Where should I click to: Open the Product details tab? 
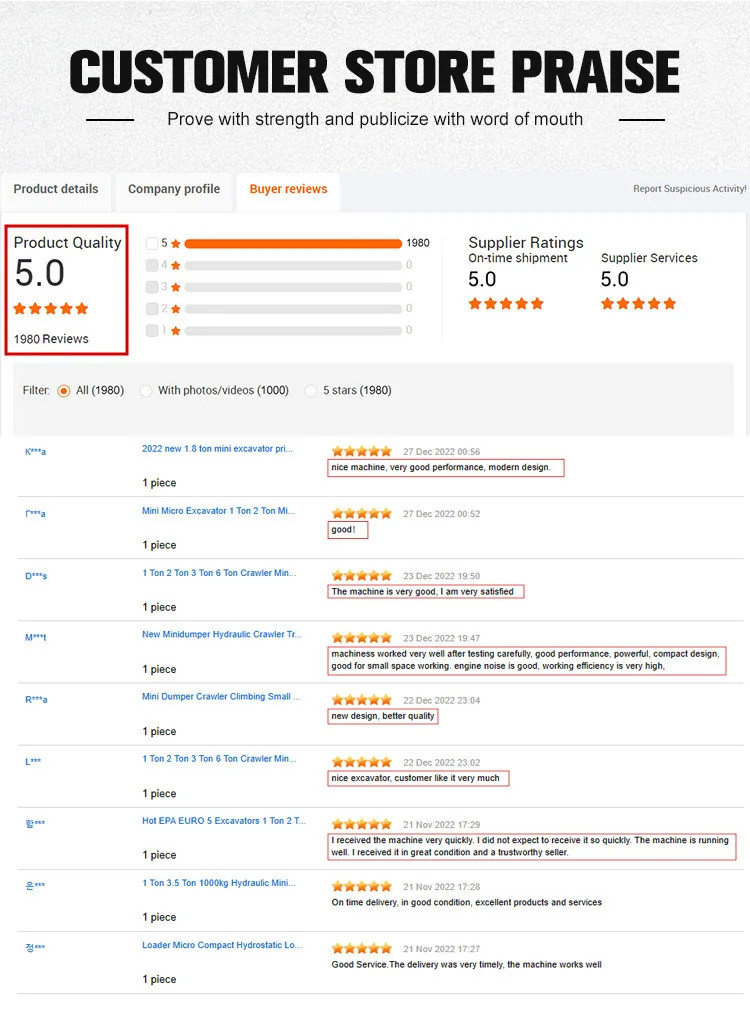tap(56, 189)
